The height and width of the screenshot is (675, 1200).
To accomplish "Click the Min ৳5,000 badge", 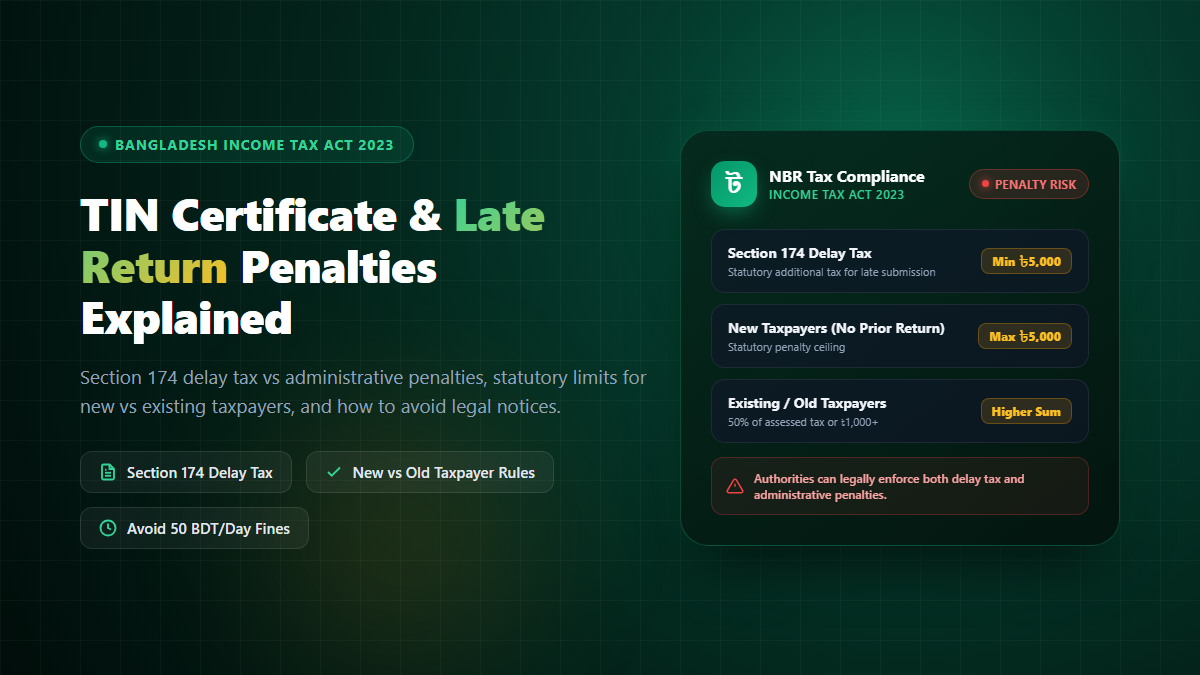I will pyautogui.click(x=1026, y=262).
